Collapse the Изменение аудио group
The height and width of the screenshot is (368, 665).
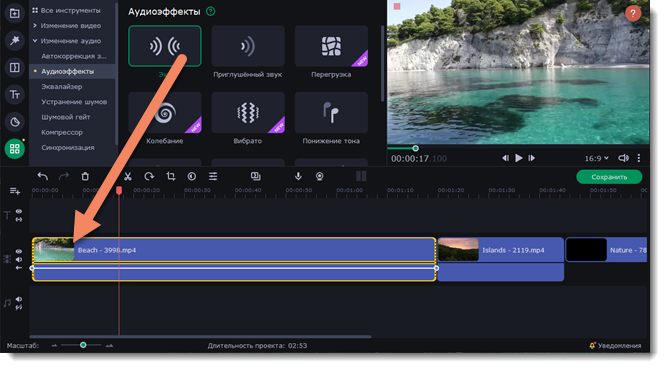click(35, 41)
